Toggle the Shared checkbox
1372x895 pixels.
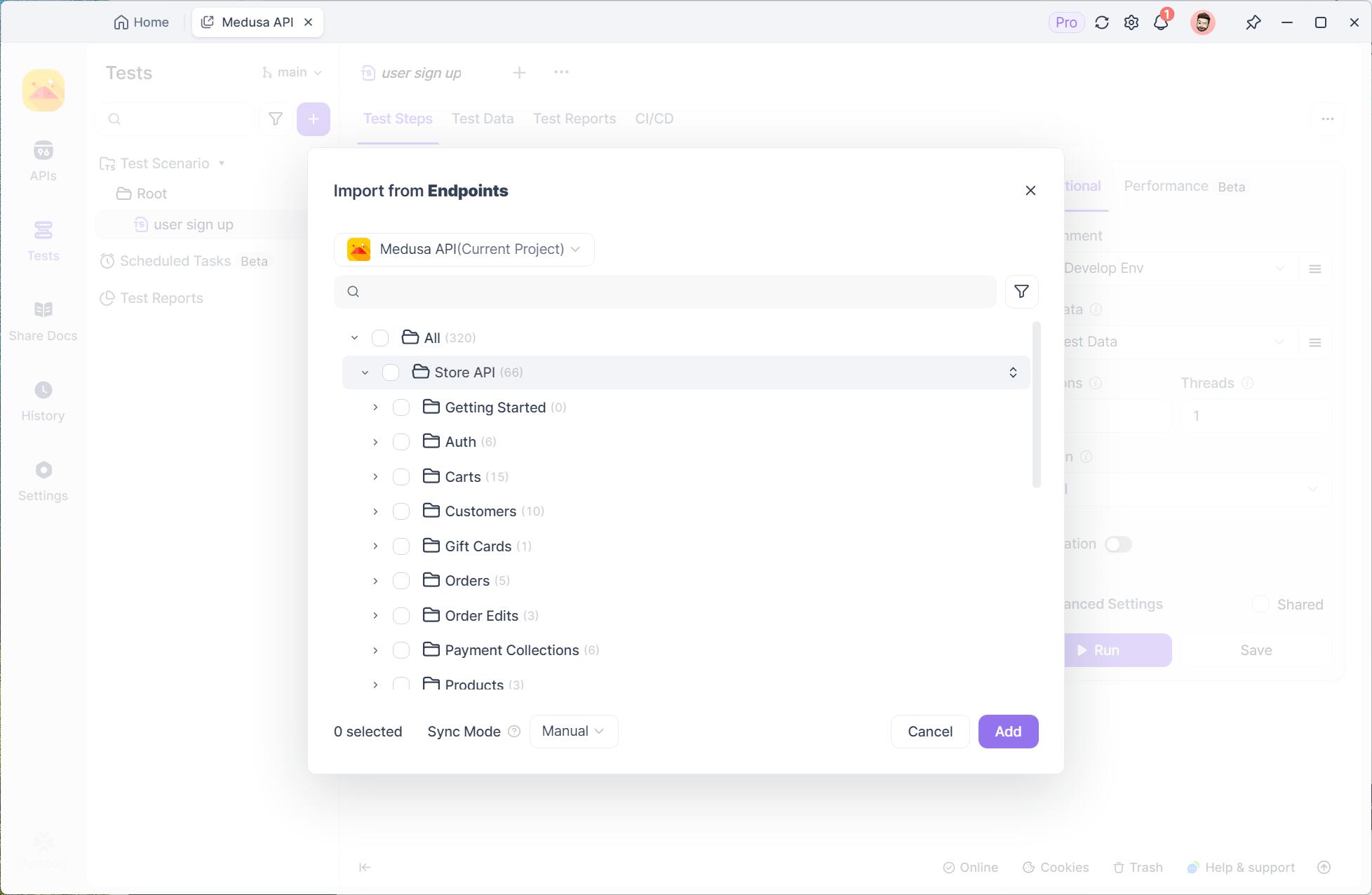pos(1260,605)
